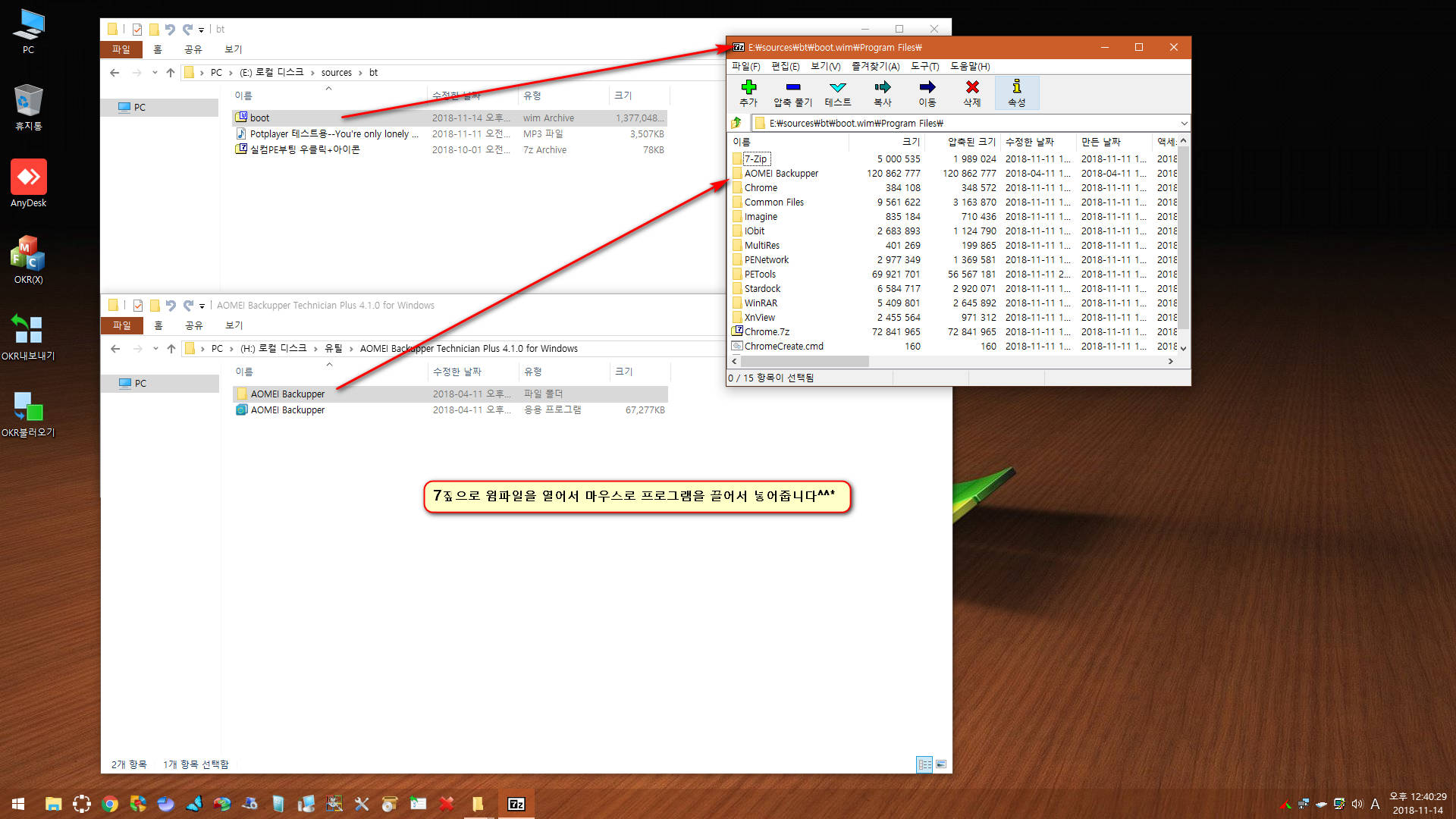The width and height of the screenshot is (1456, 819).
Task: Click the 복사 (Copy) toolbar icon
Action: 883,86
